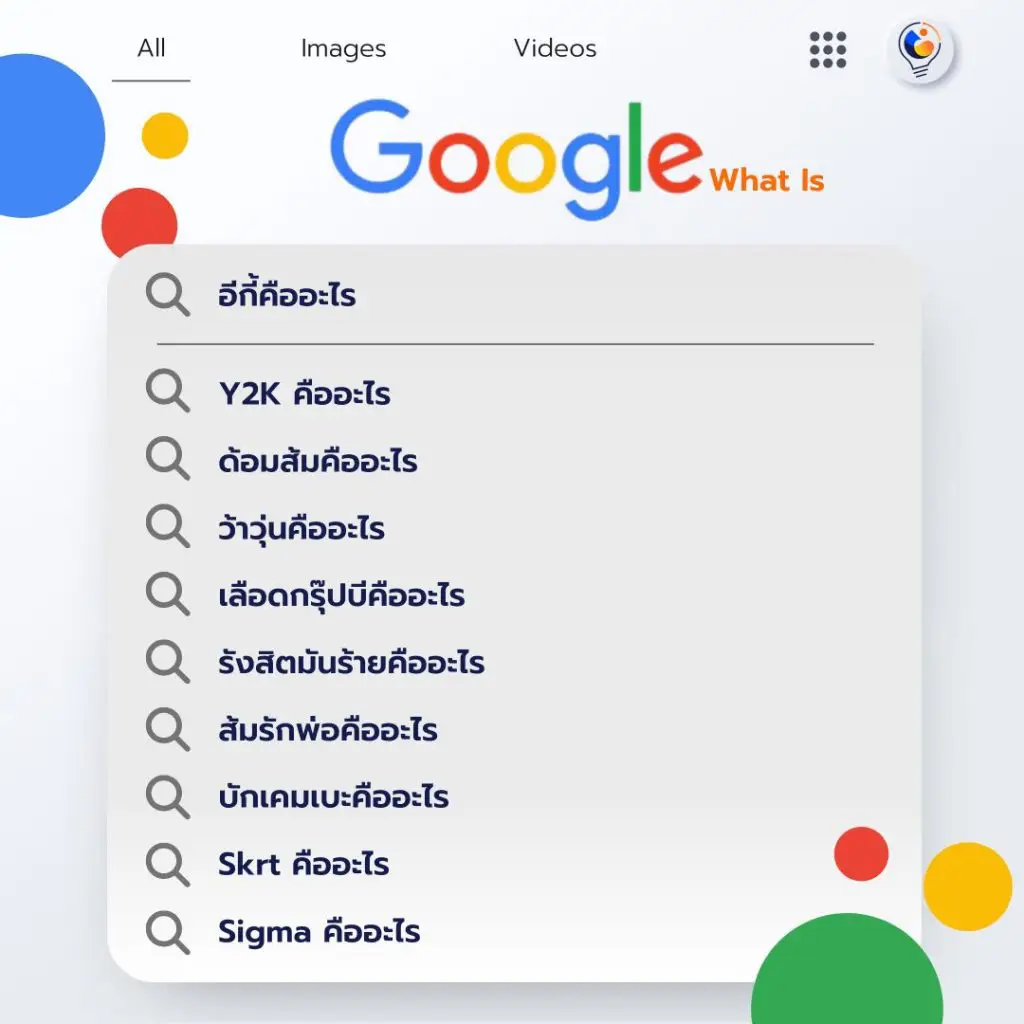Image resolution: width=1024 pixels, height=1024 pixels.
Task: Click the magnifier icon next to ว้าวุ่นคืออะไร
Action: [x=167, y=527]
